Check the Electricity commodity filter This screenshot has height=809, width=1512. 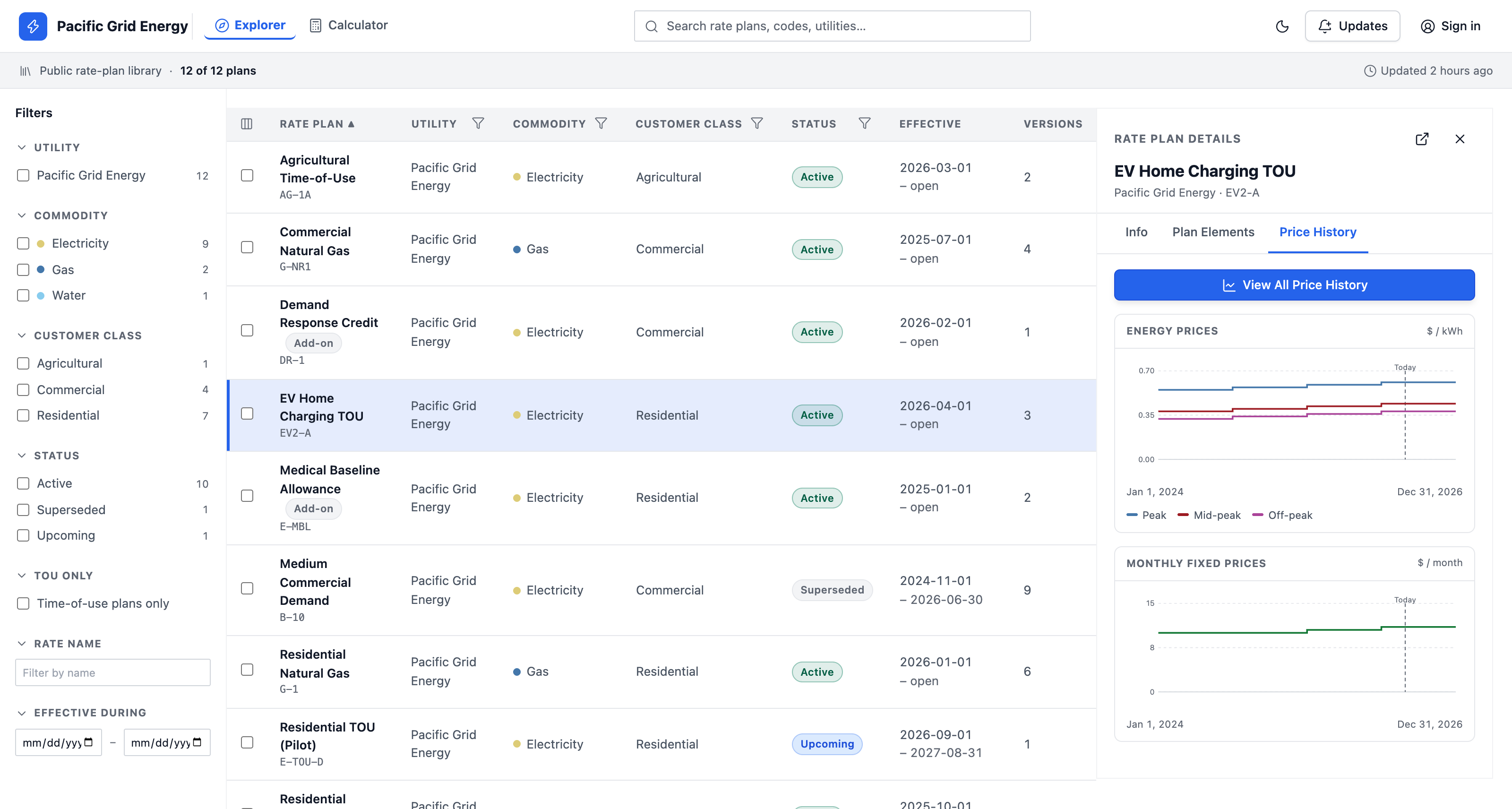pyautogui.click(x=23, y=244)
